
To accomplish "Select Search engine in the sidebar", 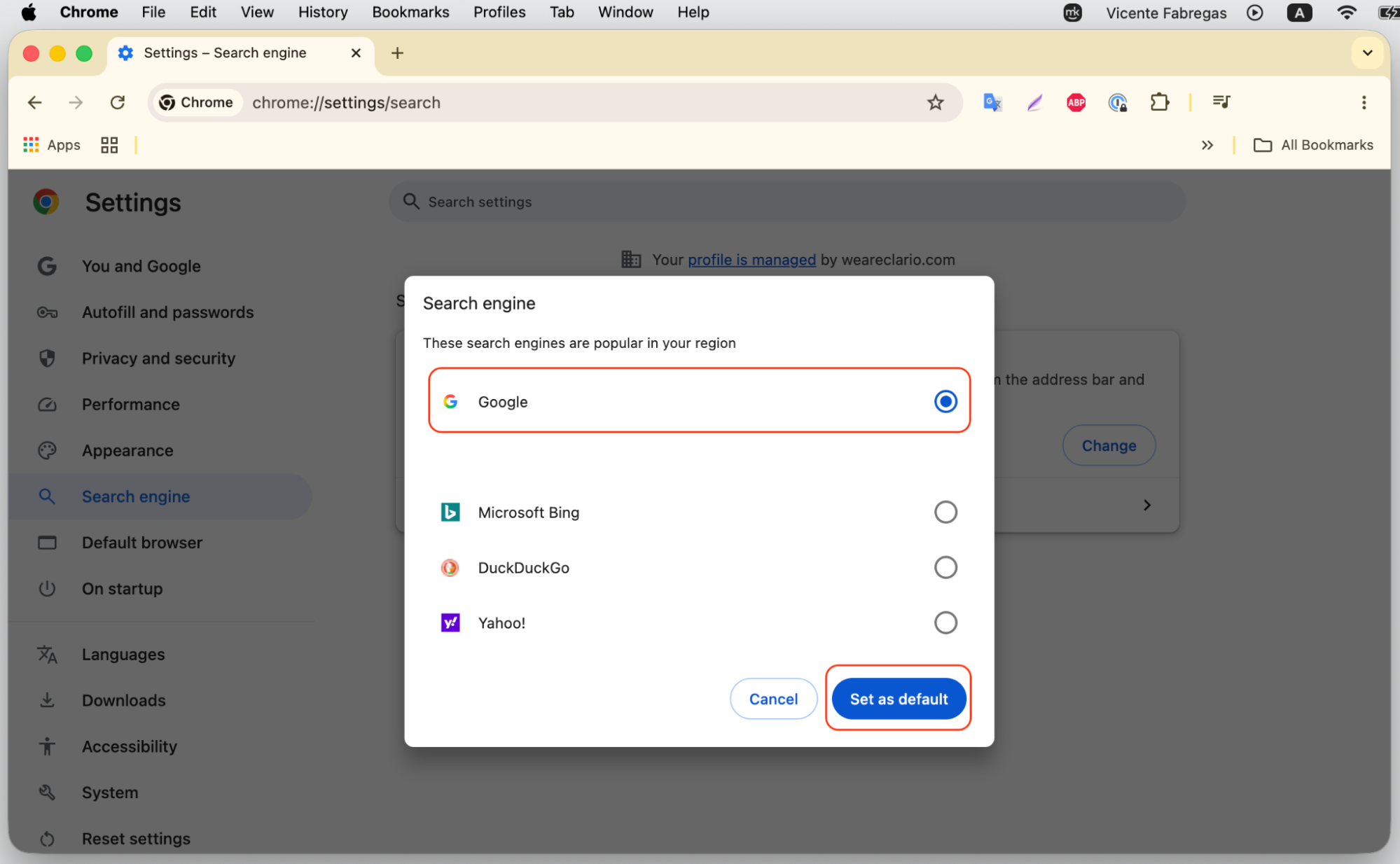I will click(x=161, y=496).
